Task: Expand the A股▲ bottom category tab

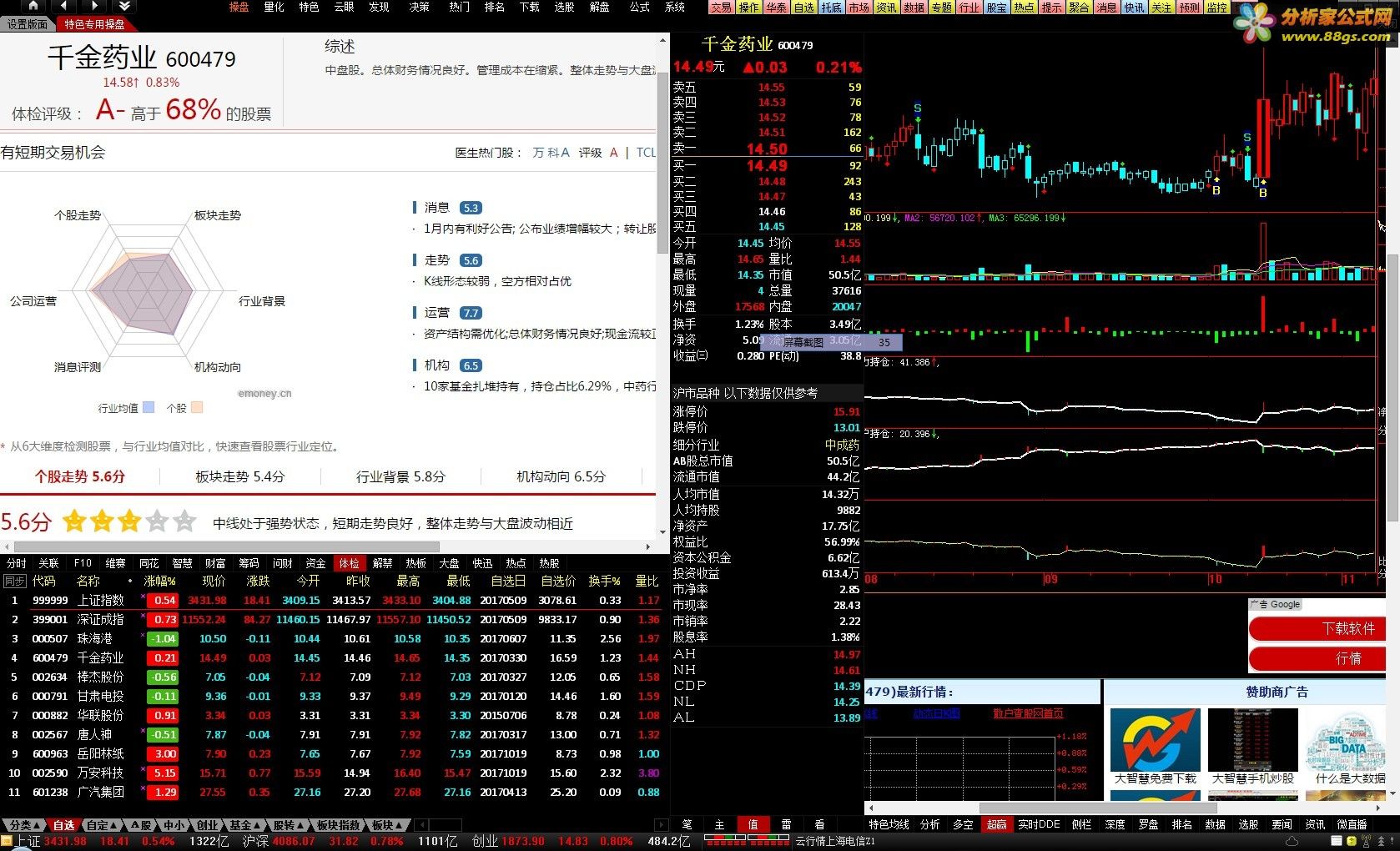Action: [143, 825]
